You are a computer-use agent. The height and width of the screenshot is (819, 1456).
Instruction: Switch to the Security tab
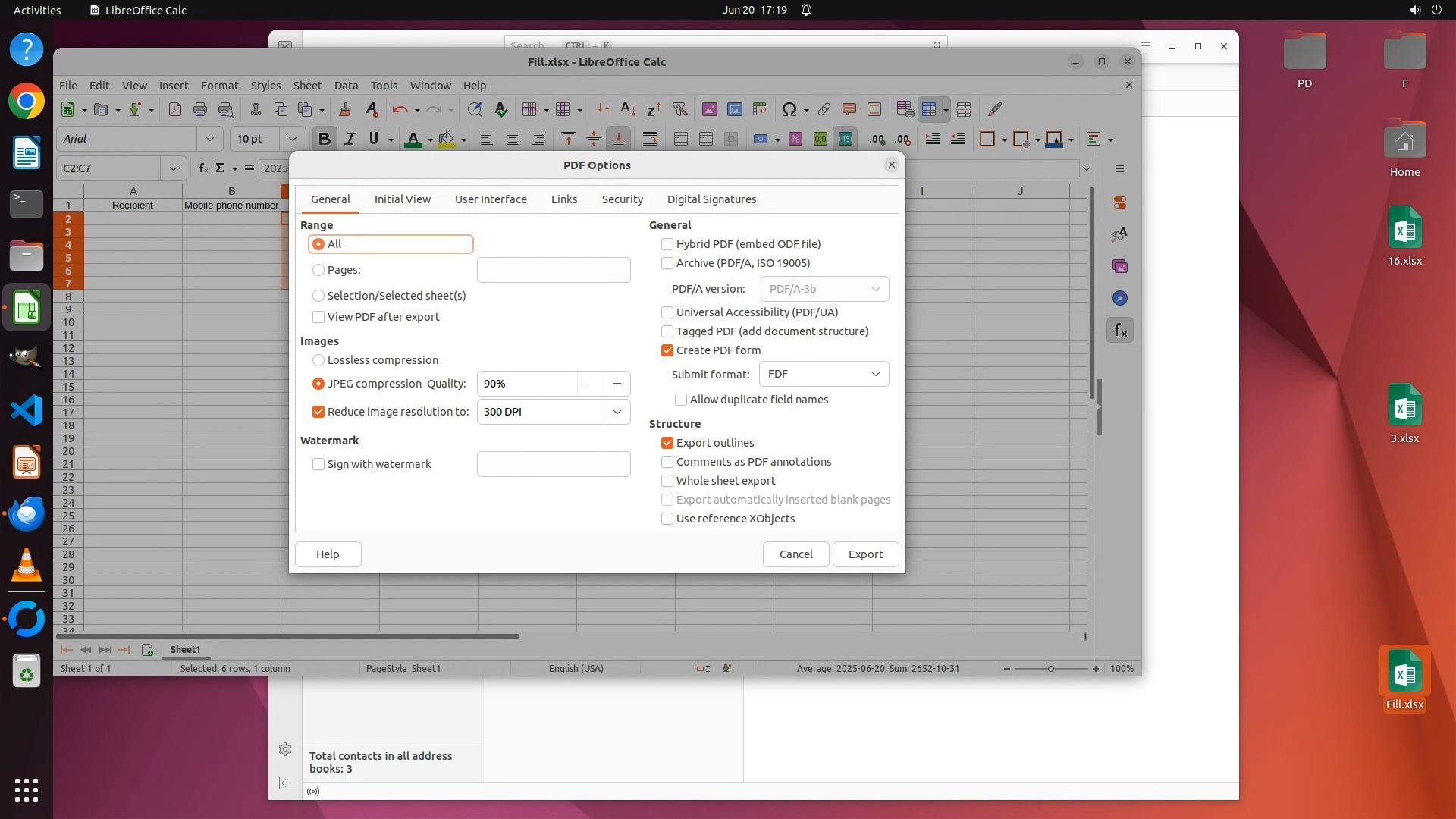click(x=622, y=199)
